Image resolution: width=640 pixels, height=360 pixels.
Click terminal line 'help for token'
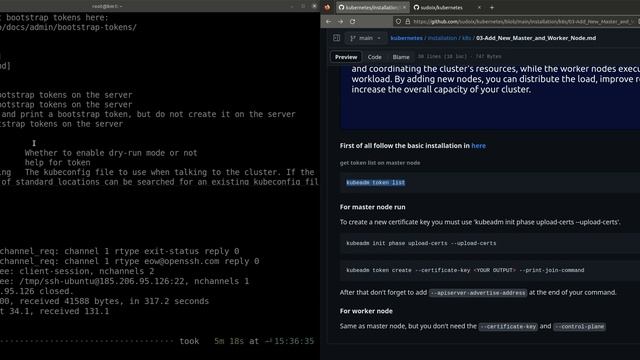click(x=58, y=162)
